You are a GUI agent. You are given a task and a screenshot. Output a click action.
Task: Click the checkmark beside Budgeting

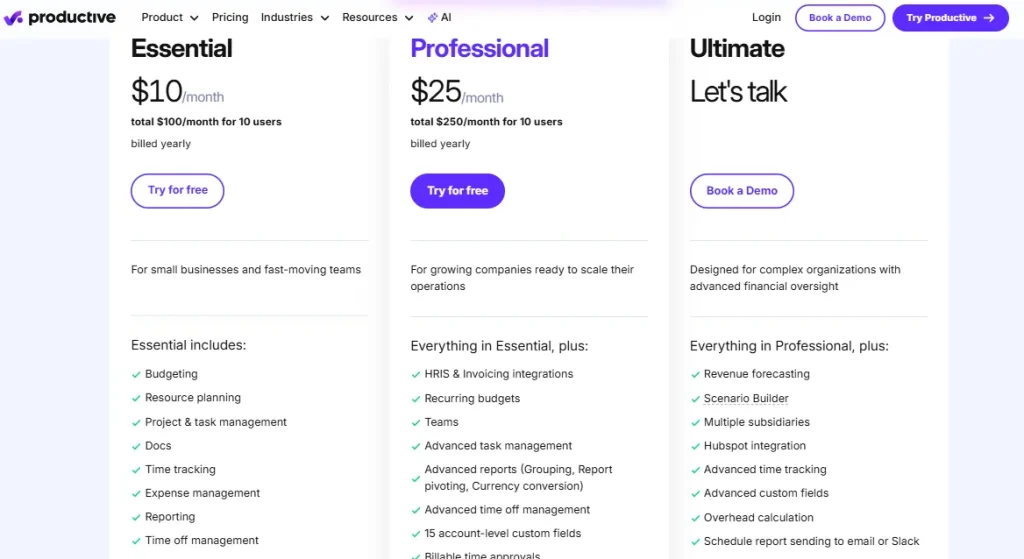[136, 374]
